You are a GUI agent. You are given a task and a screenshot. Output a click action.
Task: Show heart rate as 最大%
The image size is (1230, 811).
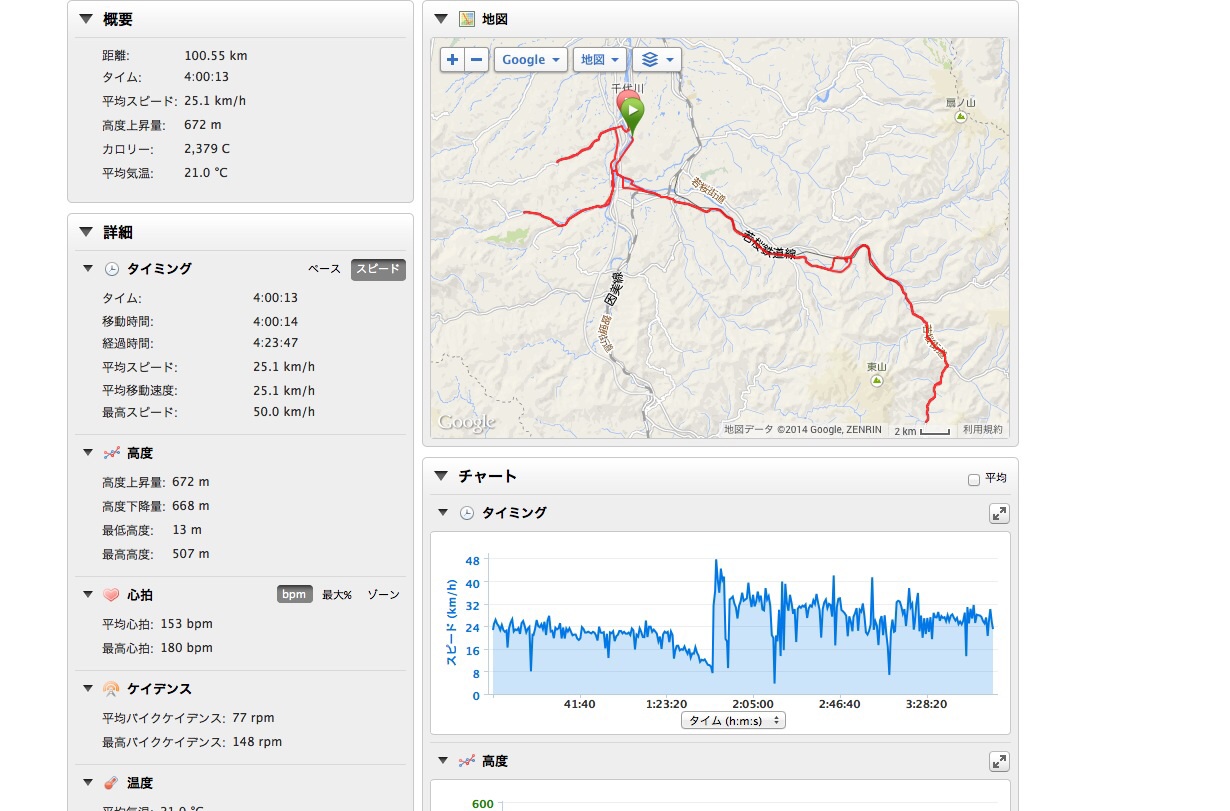click(x=337, y=595)
